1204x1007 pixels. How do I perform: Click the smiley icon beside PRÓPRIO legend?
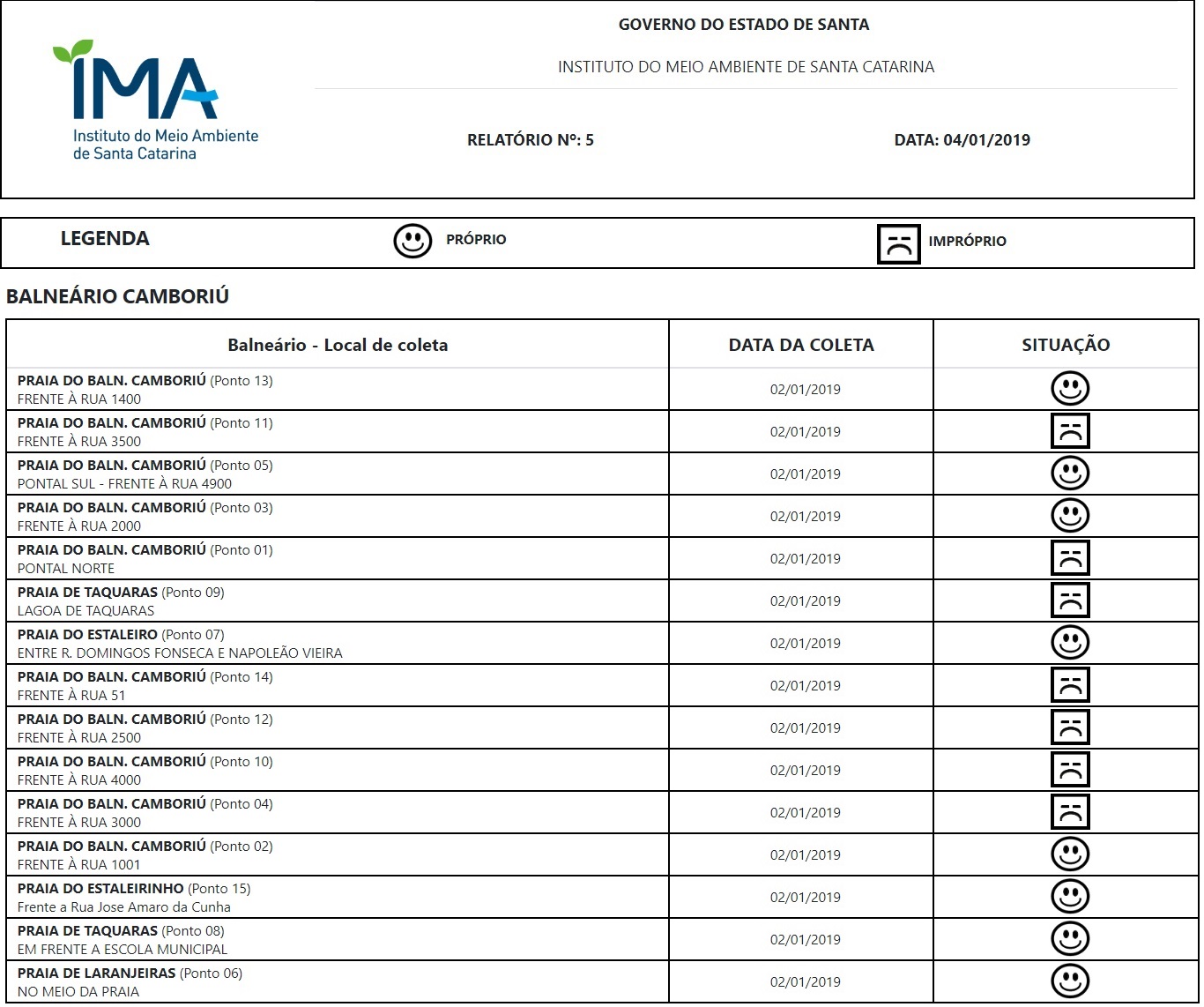click(x=412, y=240)
